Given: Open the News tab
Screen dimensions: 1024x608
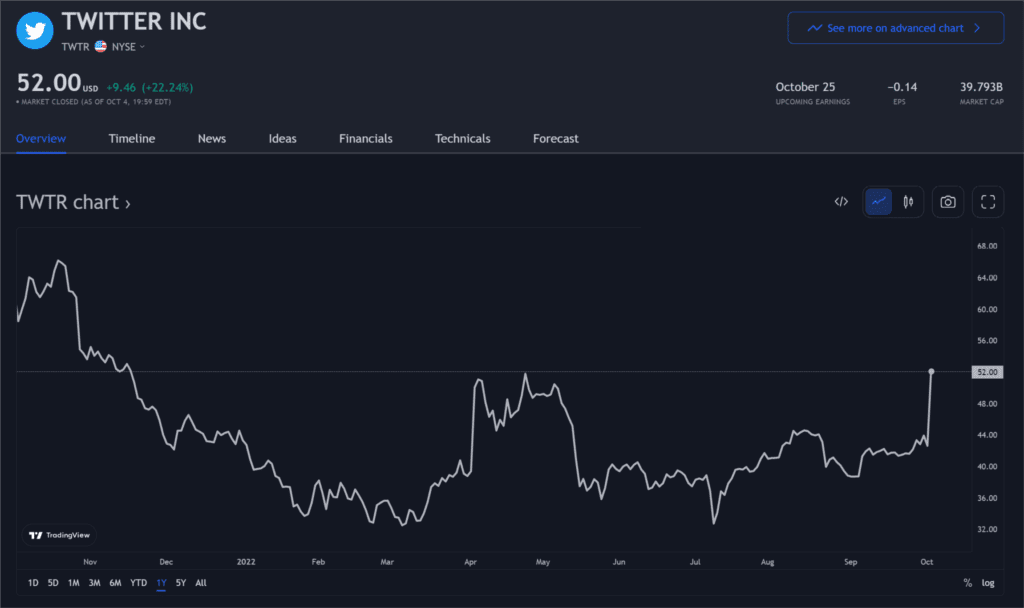Looking at the screenshot, I should [x=212, y=138].
